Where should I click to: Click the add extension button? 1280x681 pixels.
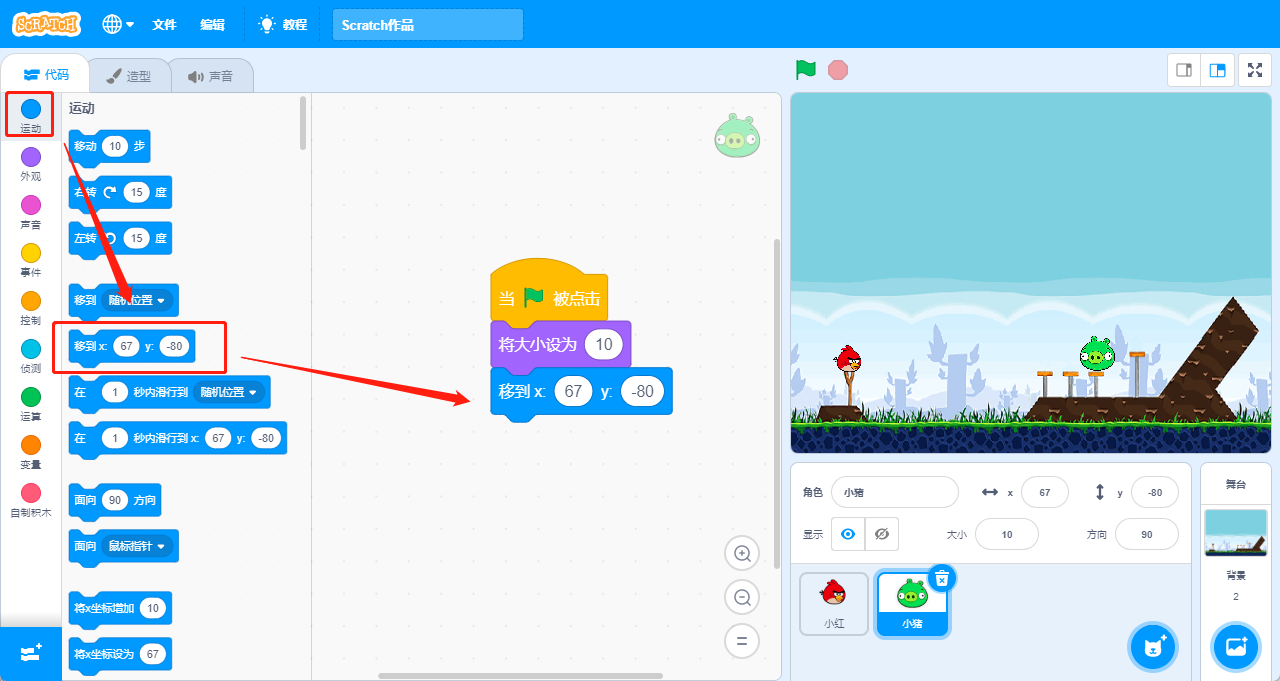coord(31,653)
